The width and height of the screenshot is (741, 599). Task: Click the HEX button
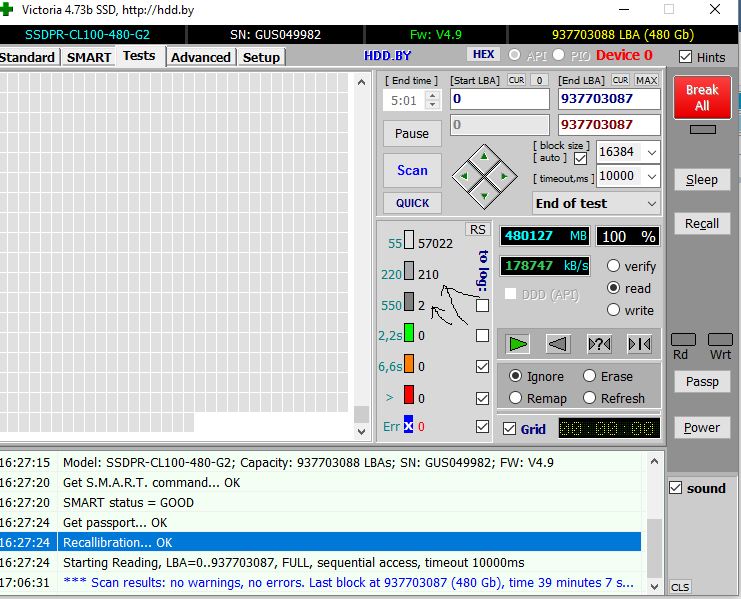[x=483, y=54]
